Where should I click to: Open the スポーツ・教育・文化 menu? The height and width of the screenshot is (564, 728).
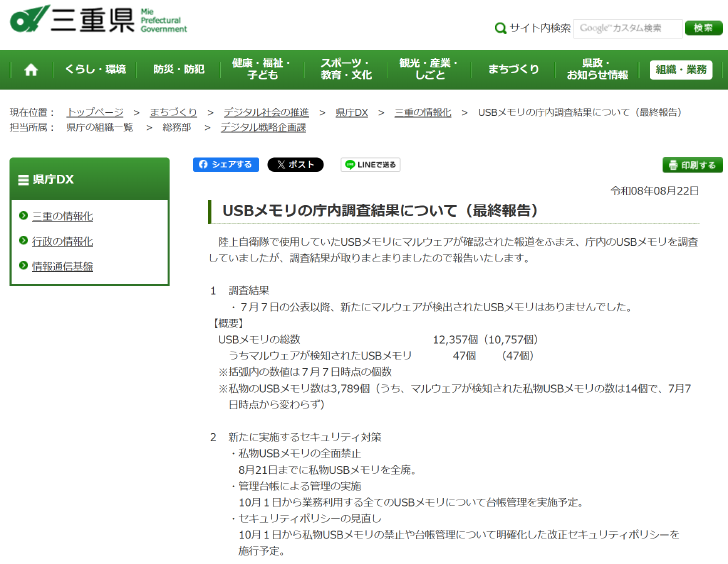(346, 69)
